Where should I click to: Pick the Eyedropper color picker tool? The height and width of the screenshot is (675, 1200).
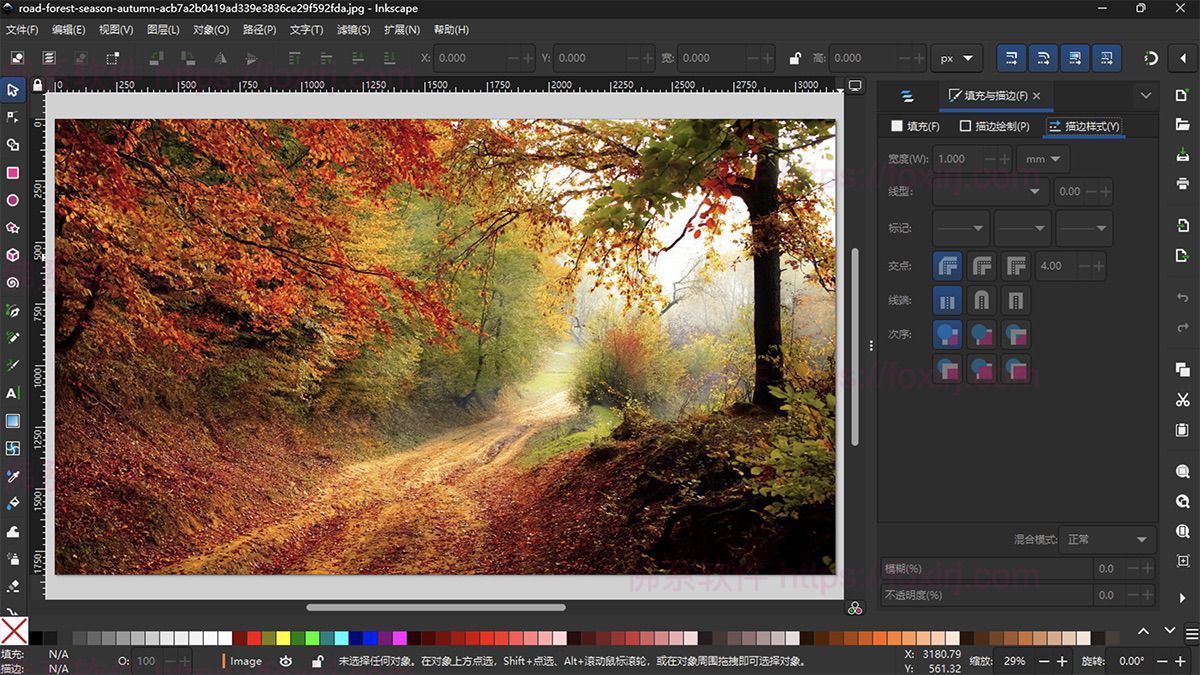click(13, 476)
